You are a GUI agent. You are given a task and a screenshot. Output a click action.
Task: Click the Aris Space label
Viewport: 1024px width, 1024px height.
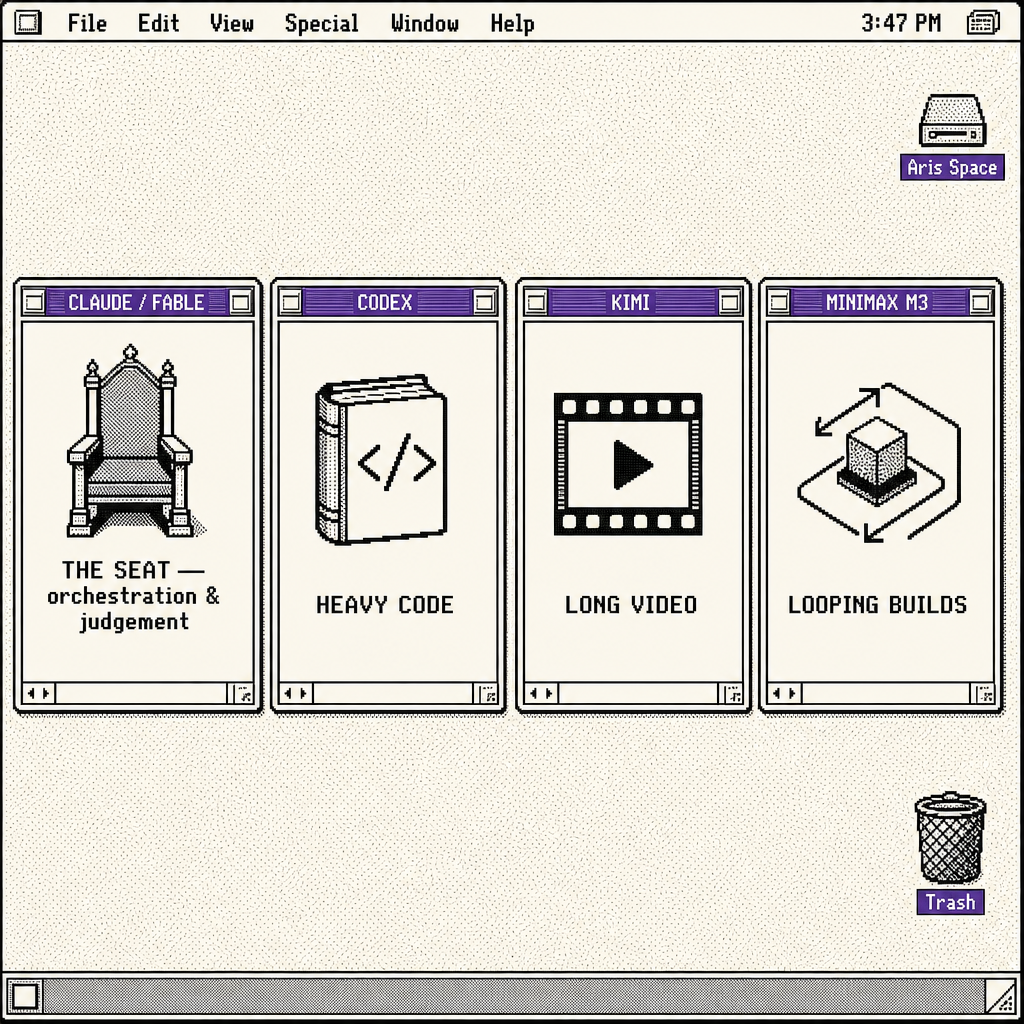[952, 167]
